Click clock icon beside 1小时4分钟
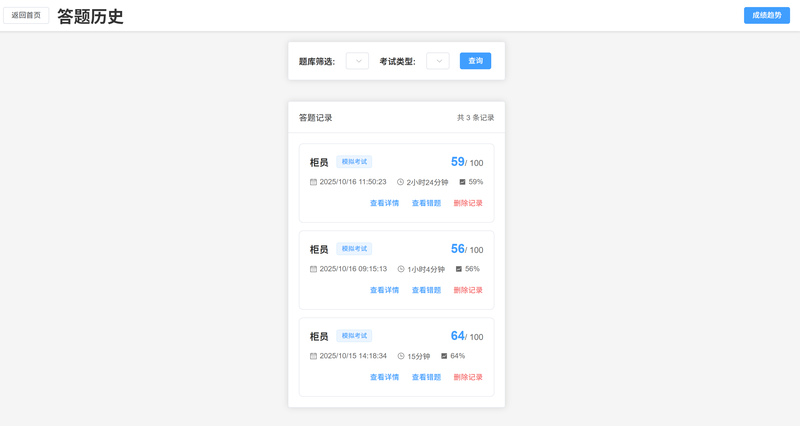800x426 pixels. pyautogui.click(x=401, y=269)
